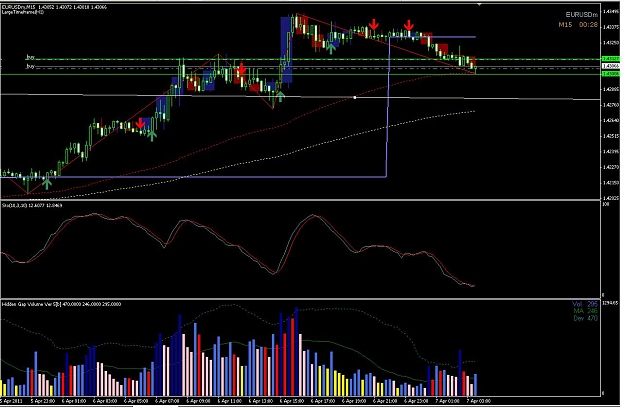The width and height of the screenshot is (625, 407).
Task: Select the white current price tag on scale
Action: (x=610, y=66)
